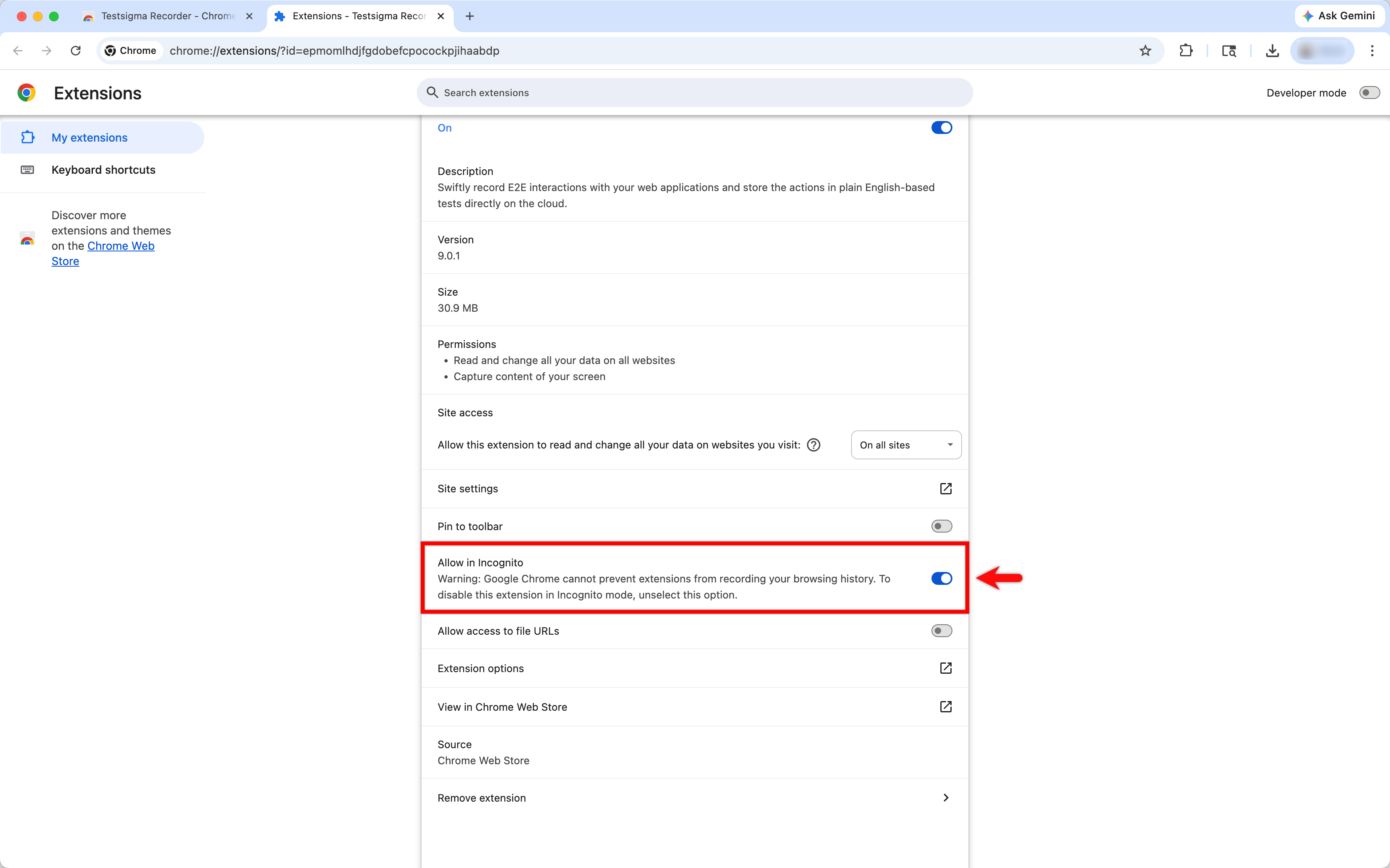Open the Chrome three-dot menu
Screen dimensions: 1390x868
1372,51
